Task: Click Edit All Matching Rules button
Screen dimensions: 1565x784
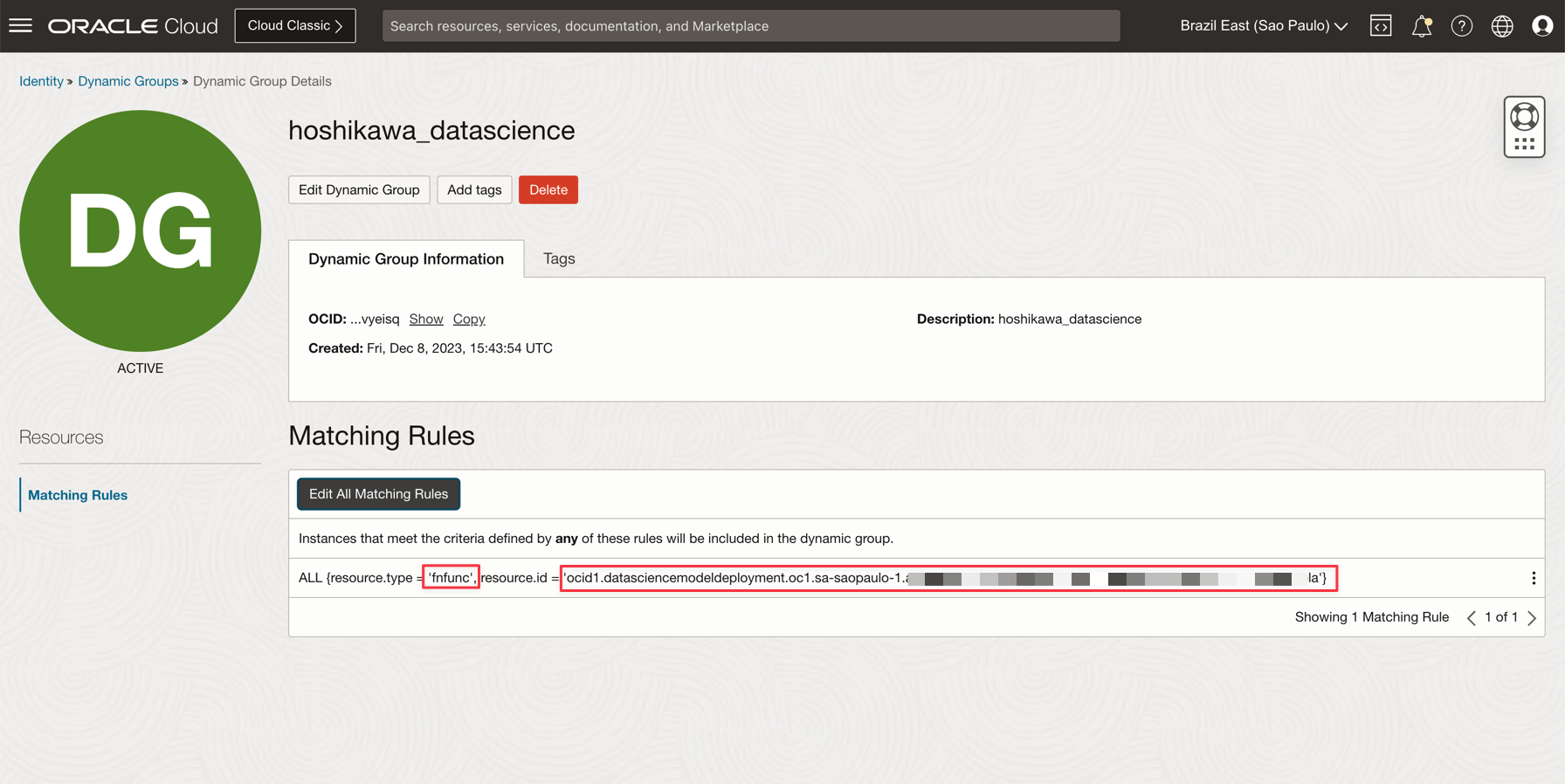Action: (378, 494)
